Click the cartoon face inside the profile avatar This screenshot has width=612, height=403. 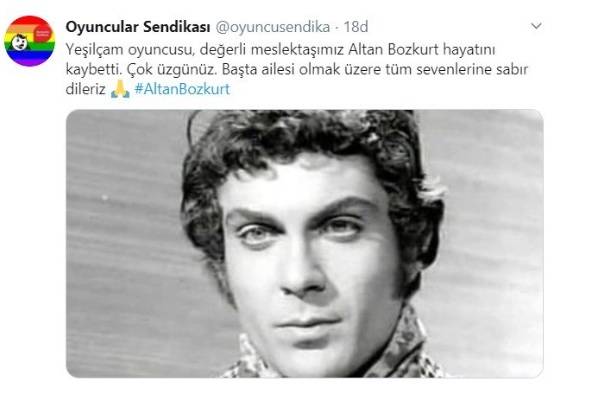[20, 42]
